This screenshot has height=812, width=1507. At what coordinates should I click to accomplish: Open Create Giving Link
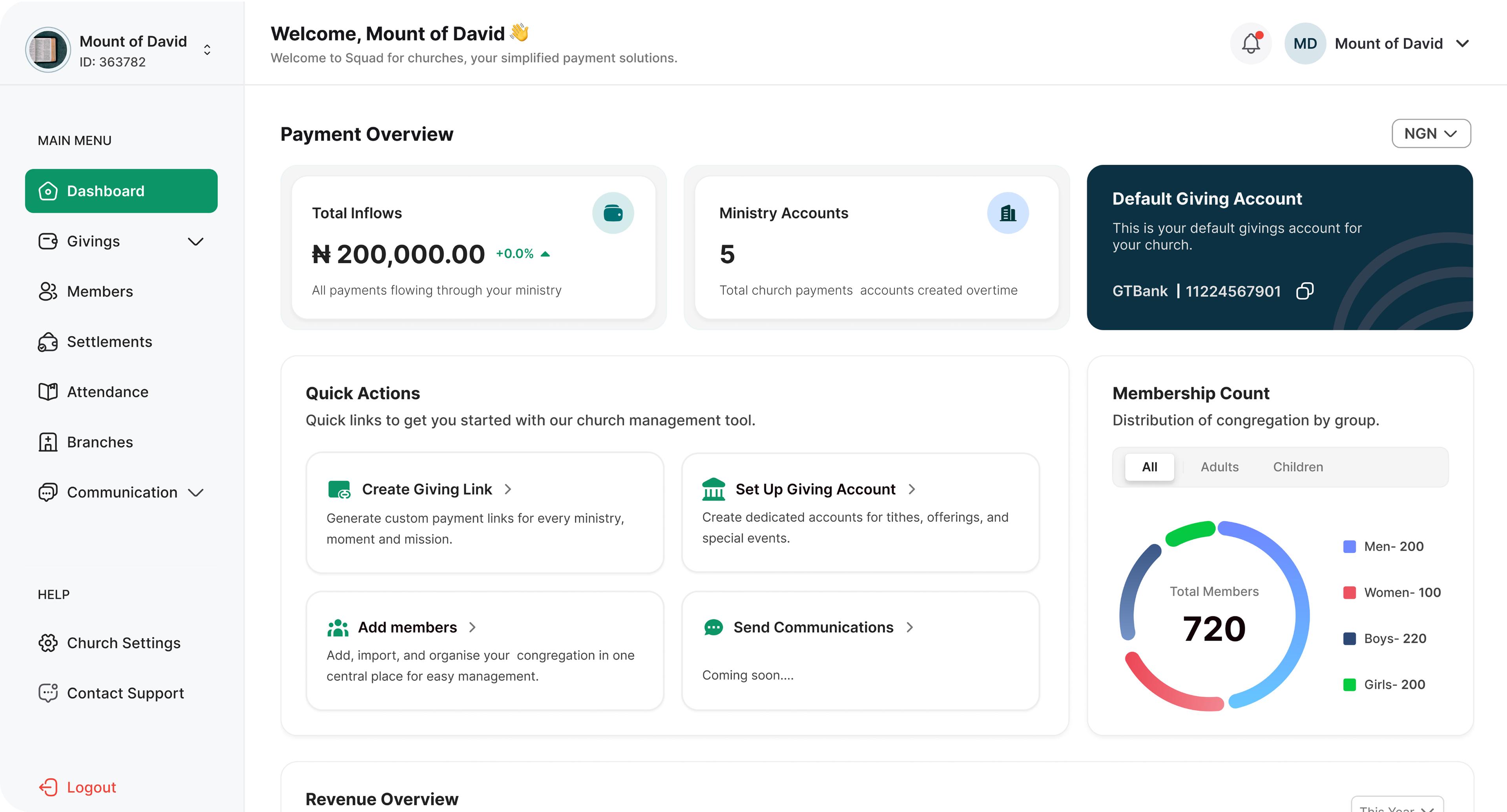(427, 489)
